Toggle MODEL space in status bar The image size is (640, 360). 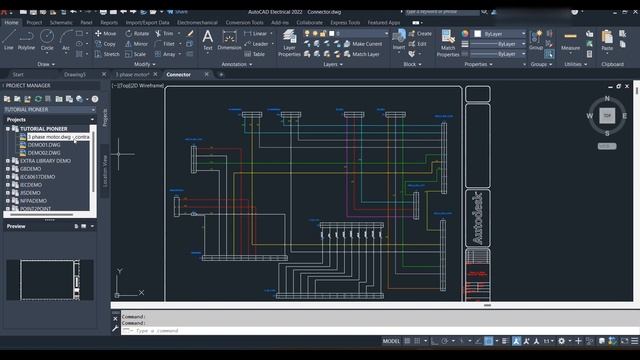391,341
